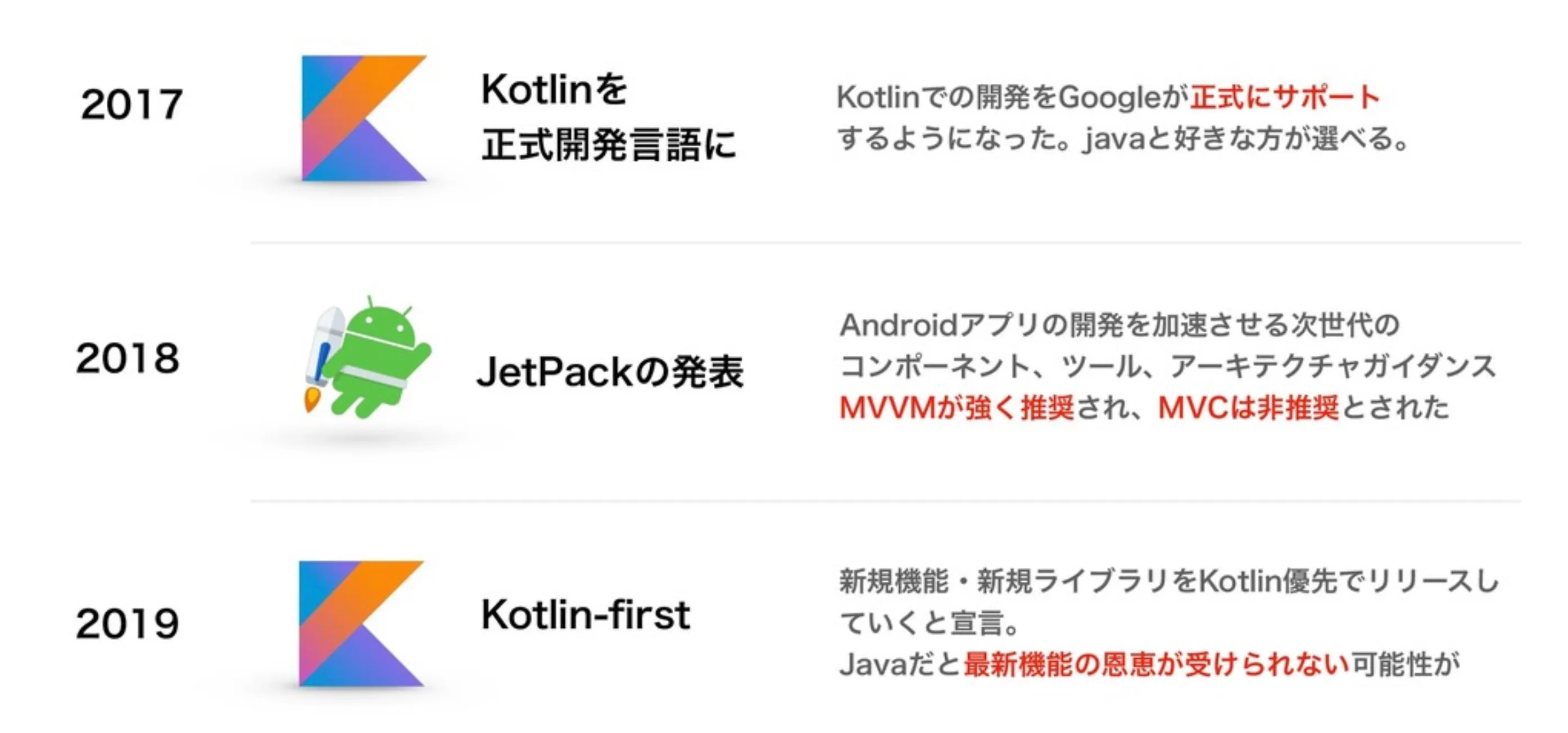Click red text "正式にサポート"
The image size is (1568, 733).
(x=1285, y=97)
